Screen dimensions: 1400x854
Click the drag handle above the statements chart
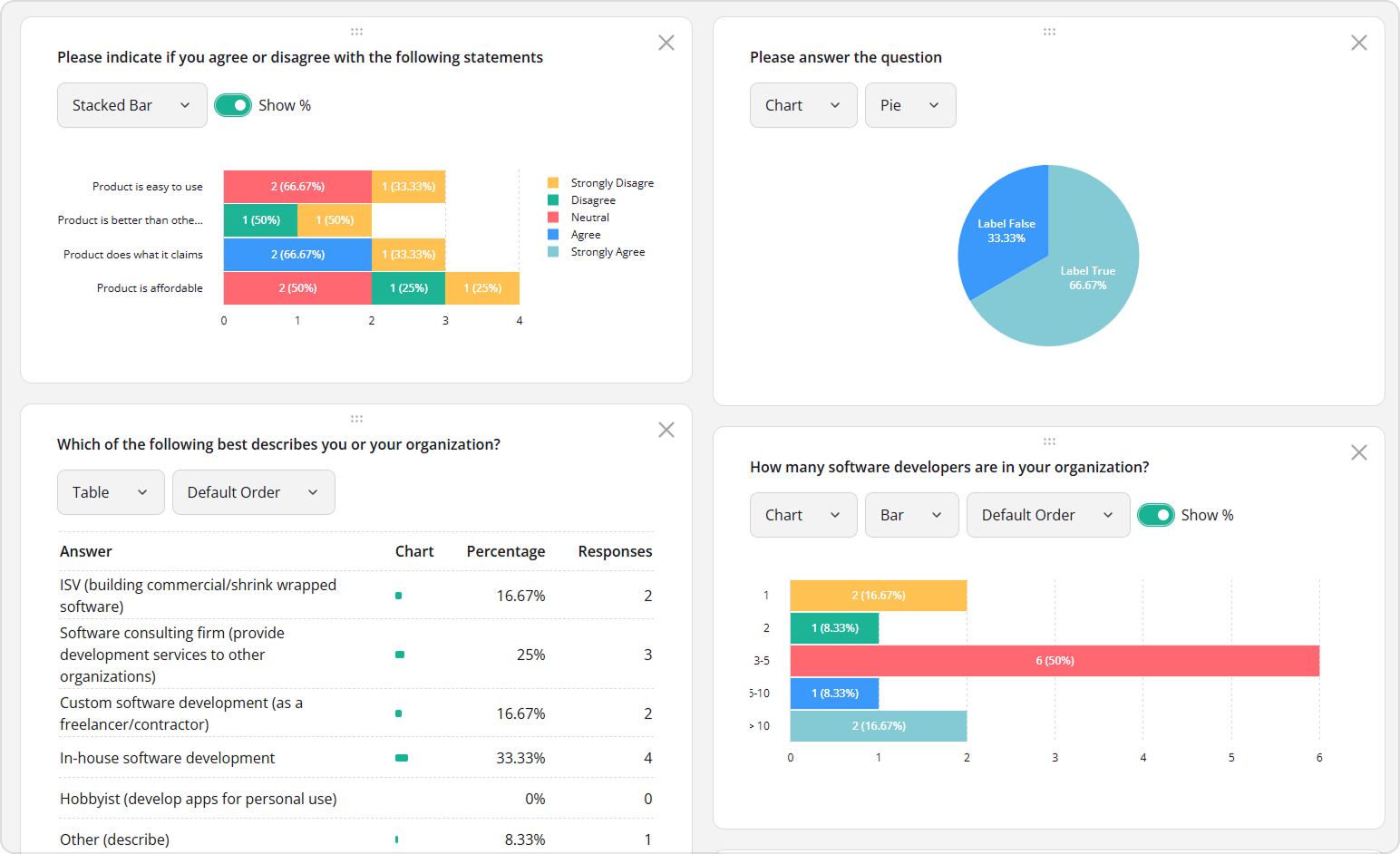coord(356,31)
